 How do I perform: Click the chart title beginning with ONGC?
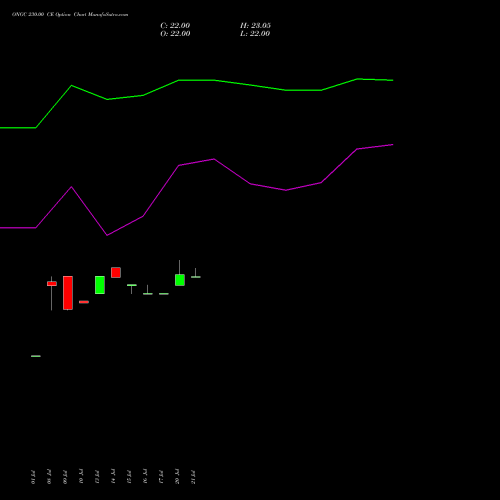point(70,14)
